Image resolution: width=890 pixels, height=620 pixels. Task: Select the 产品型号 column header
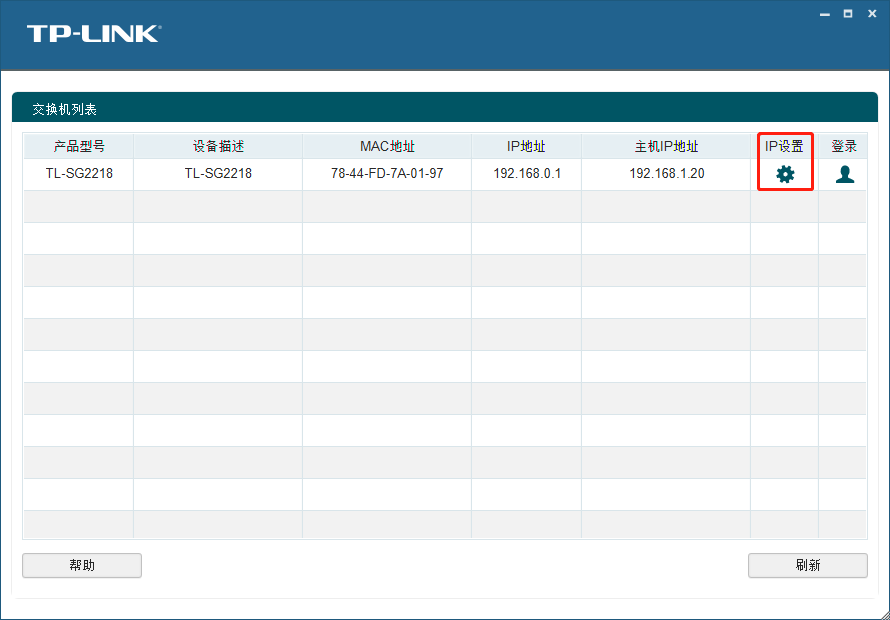(78, 146)
